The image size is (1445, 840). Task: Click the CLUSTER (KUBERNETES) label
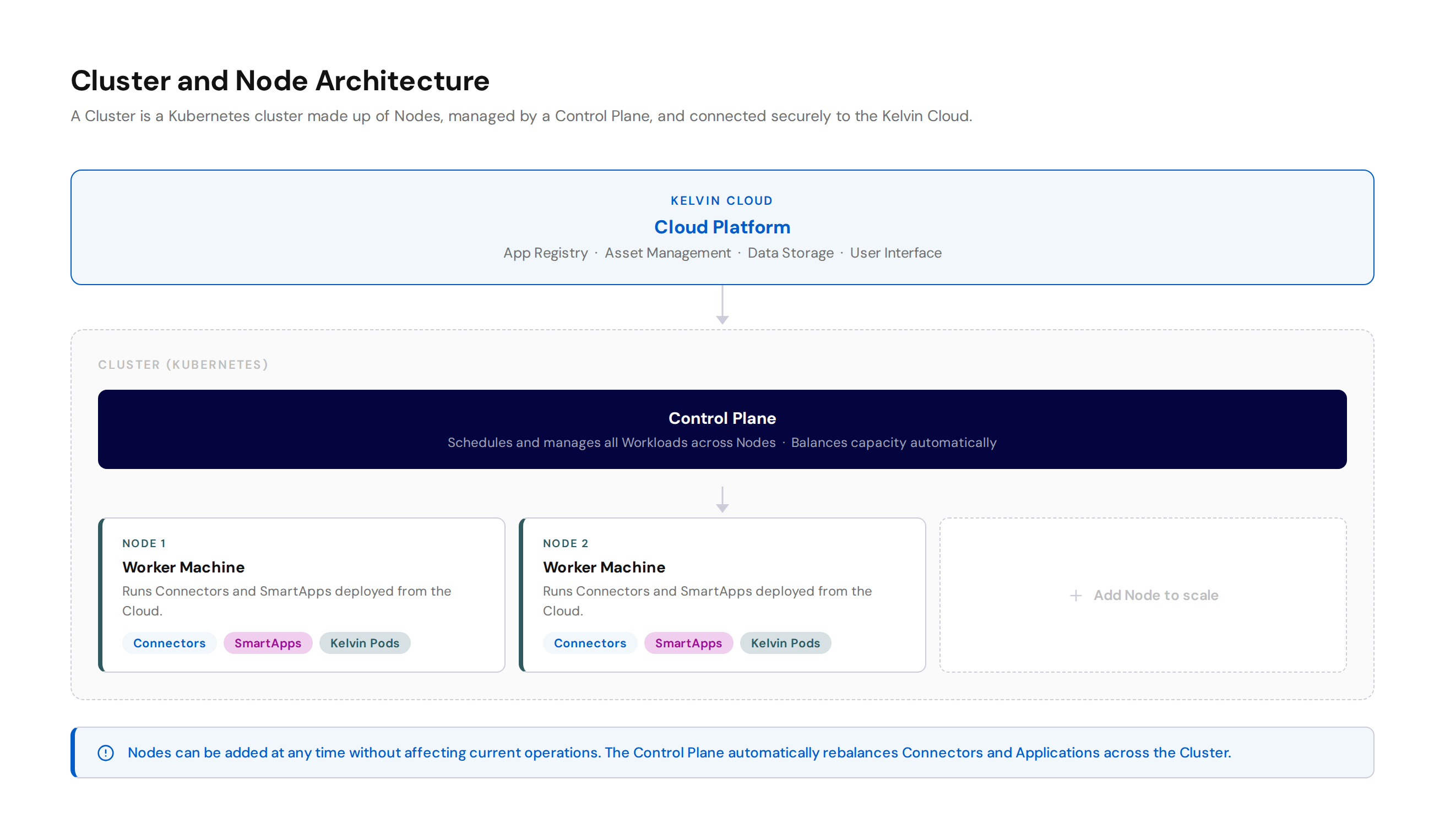183,365
